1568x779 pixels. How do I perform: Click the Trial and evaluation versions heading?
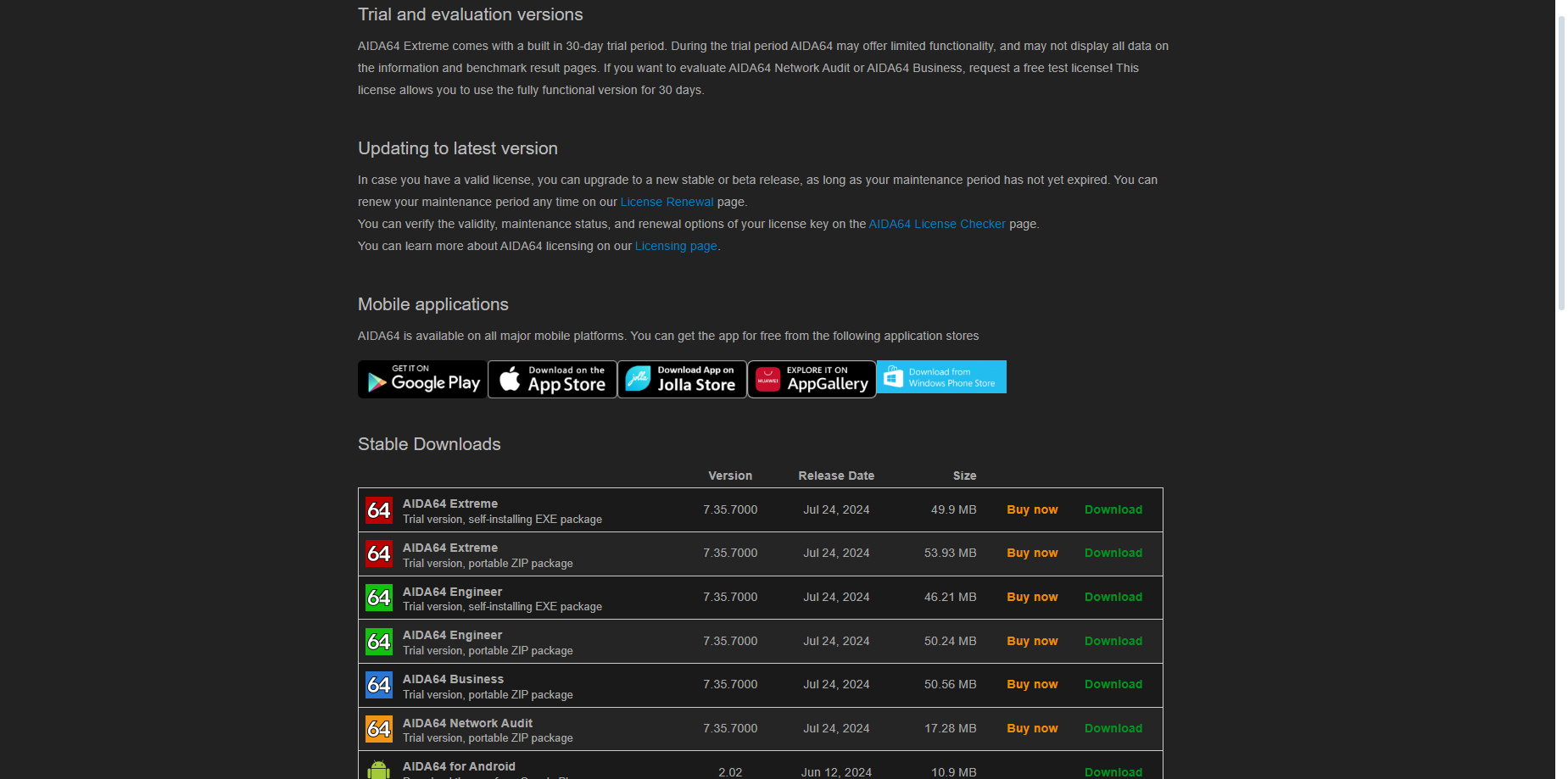471,14
